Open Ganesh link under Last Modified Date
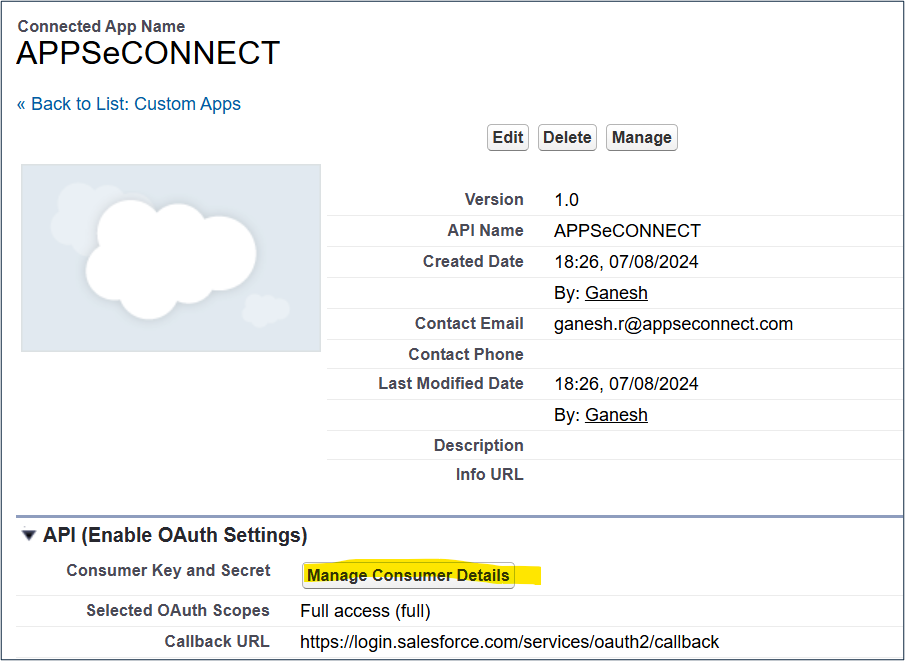 [x=616, y=415]
